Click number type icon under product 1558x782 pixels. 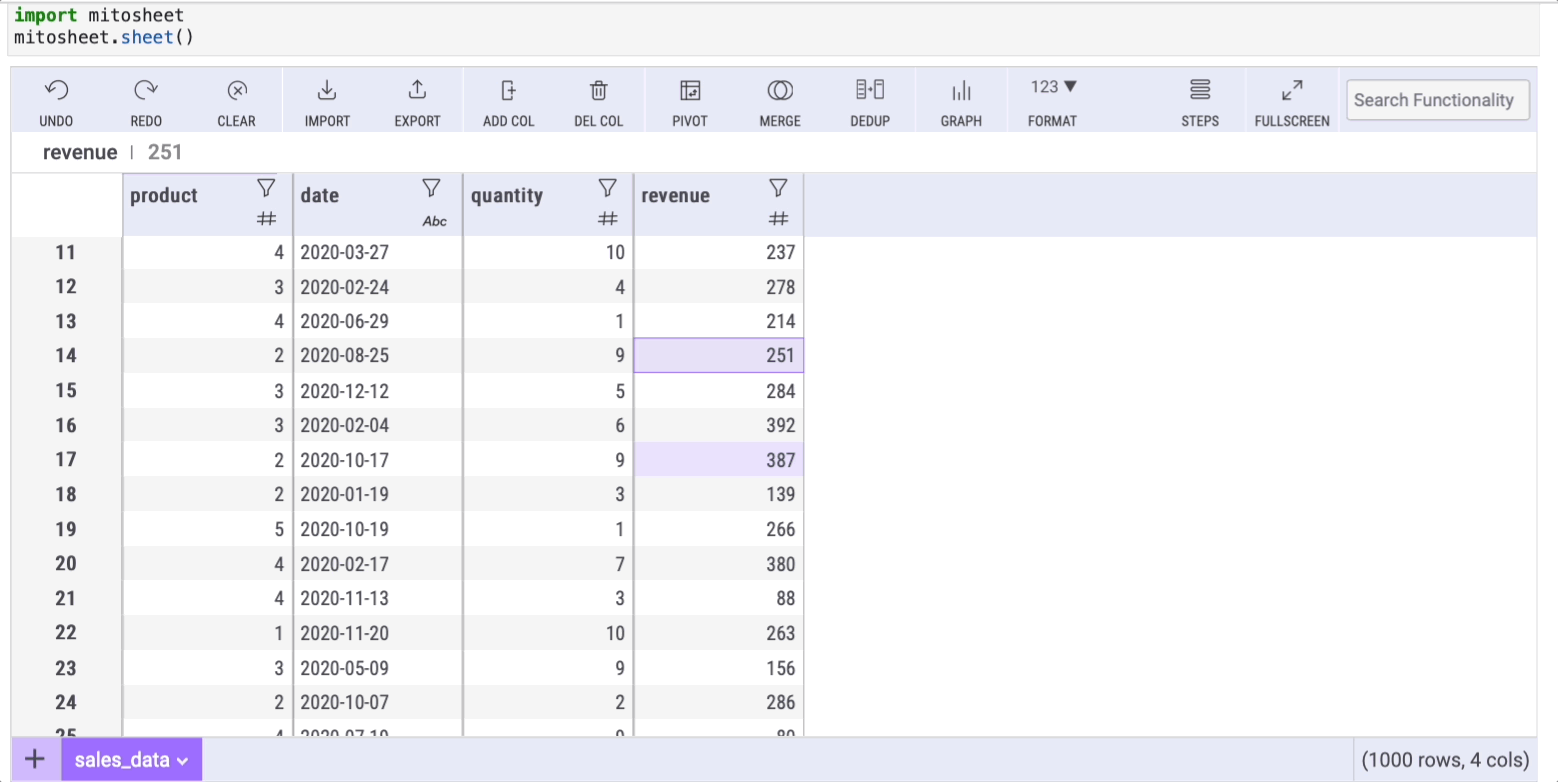pyautogui.click(x=266, y=221)
